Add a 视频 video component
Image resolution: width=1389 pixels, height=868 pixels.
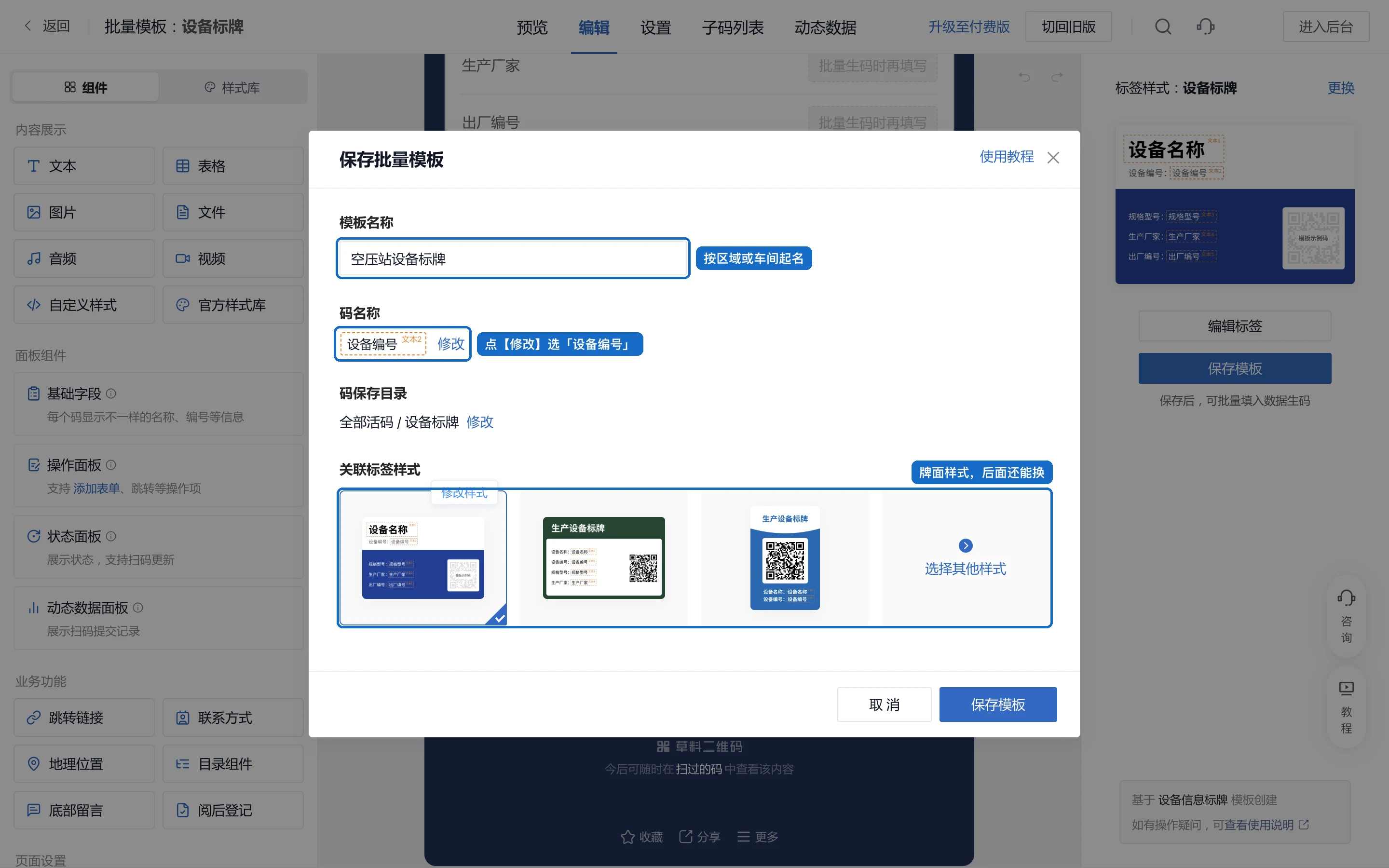coord(233,259)
